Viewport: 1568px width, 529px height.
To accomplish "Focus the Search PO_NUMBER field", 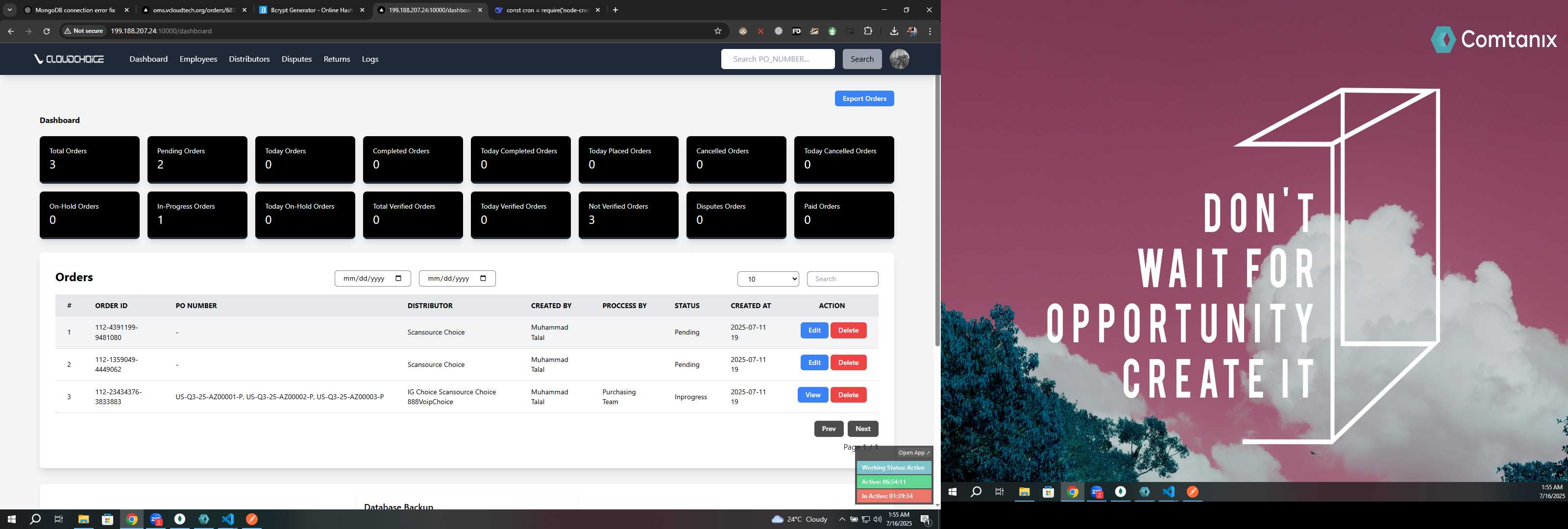I will coord(777,59).
